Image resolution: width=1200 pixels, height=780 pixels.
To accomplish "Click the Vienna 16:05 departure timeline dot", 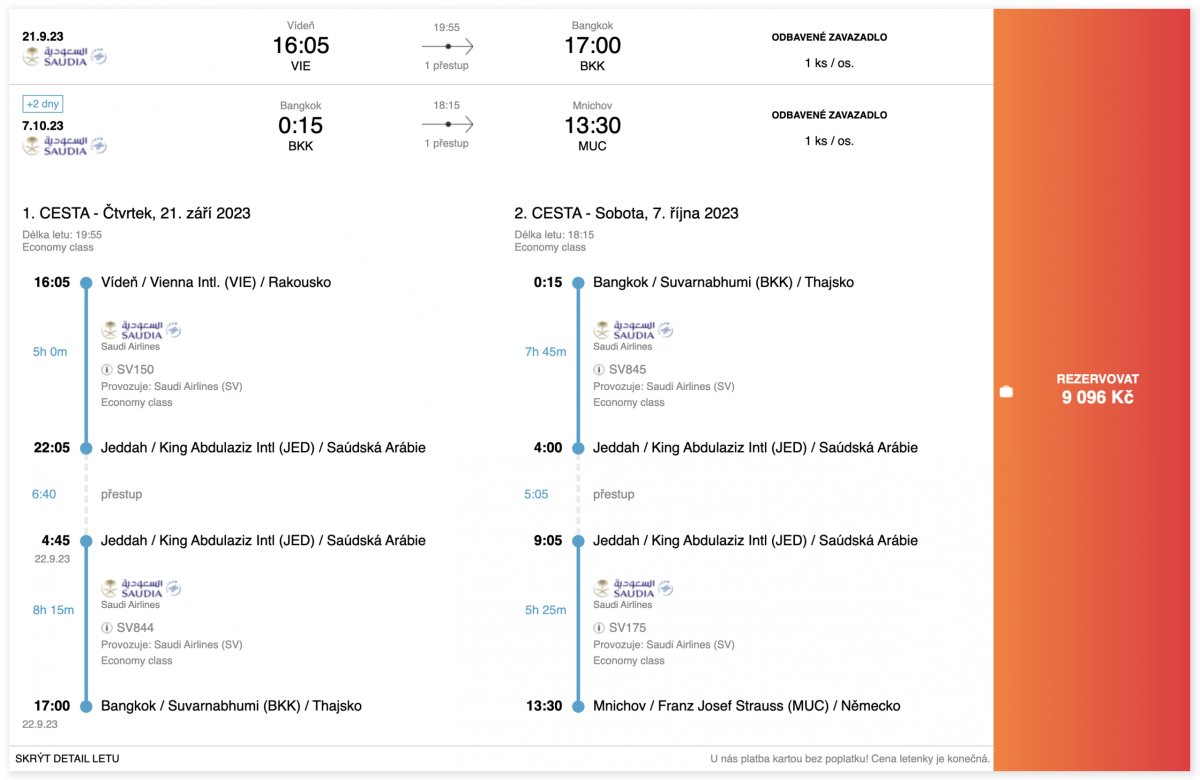I will (x=86, y=283).
